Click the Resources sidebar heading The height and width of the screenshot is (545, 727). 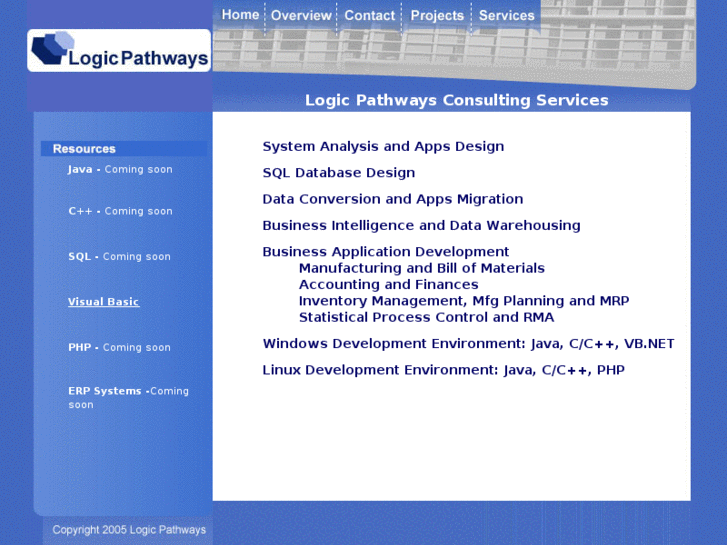(x=84, y=149)
